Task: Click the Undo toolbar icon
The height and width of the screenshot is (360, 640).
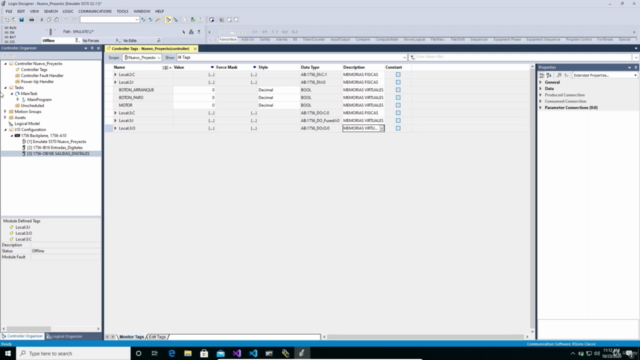Action: tap(66, 20)
